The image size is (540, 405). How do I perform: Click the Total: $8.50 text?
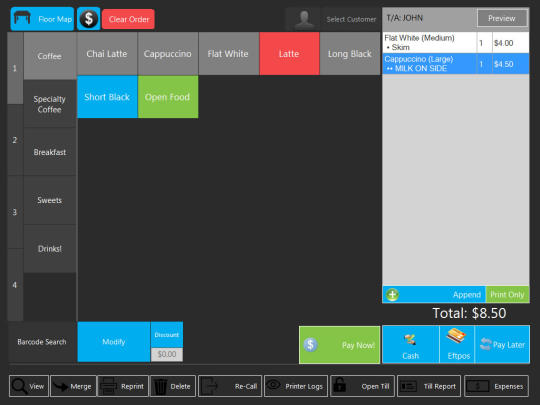469,313
